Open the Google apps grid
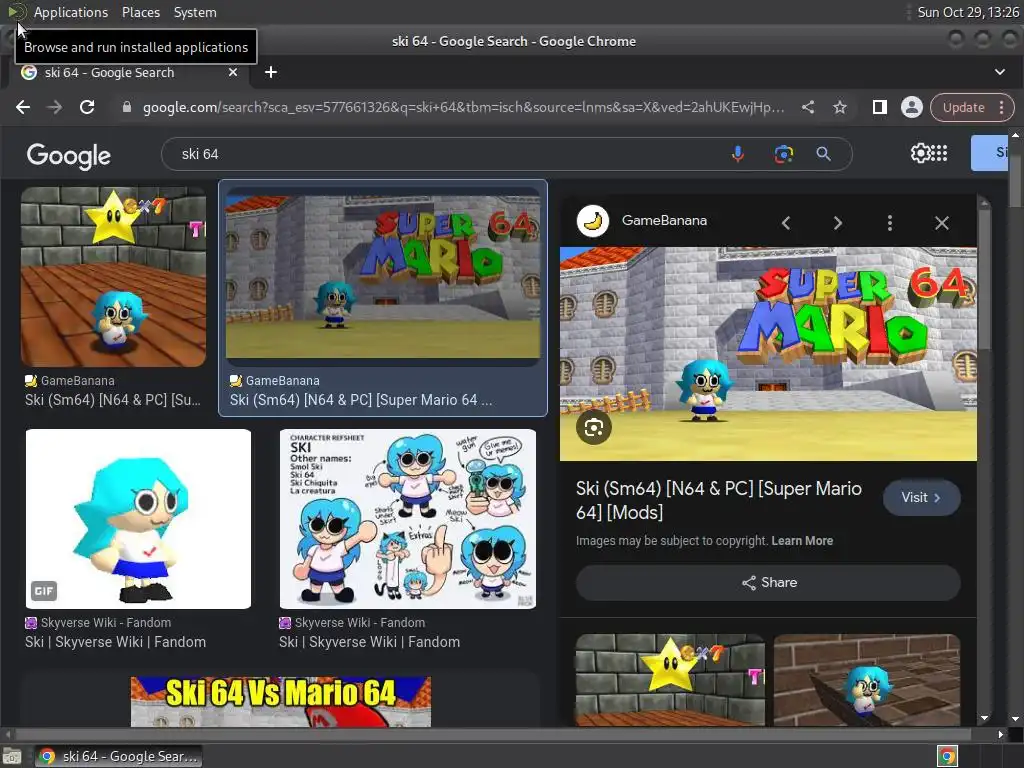The height and width of the screenshot is (768, 1024). (938, 153)
